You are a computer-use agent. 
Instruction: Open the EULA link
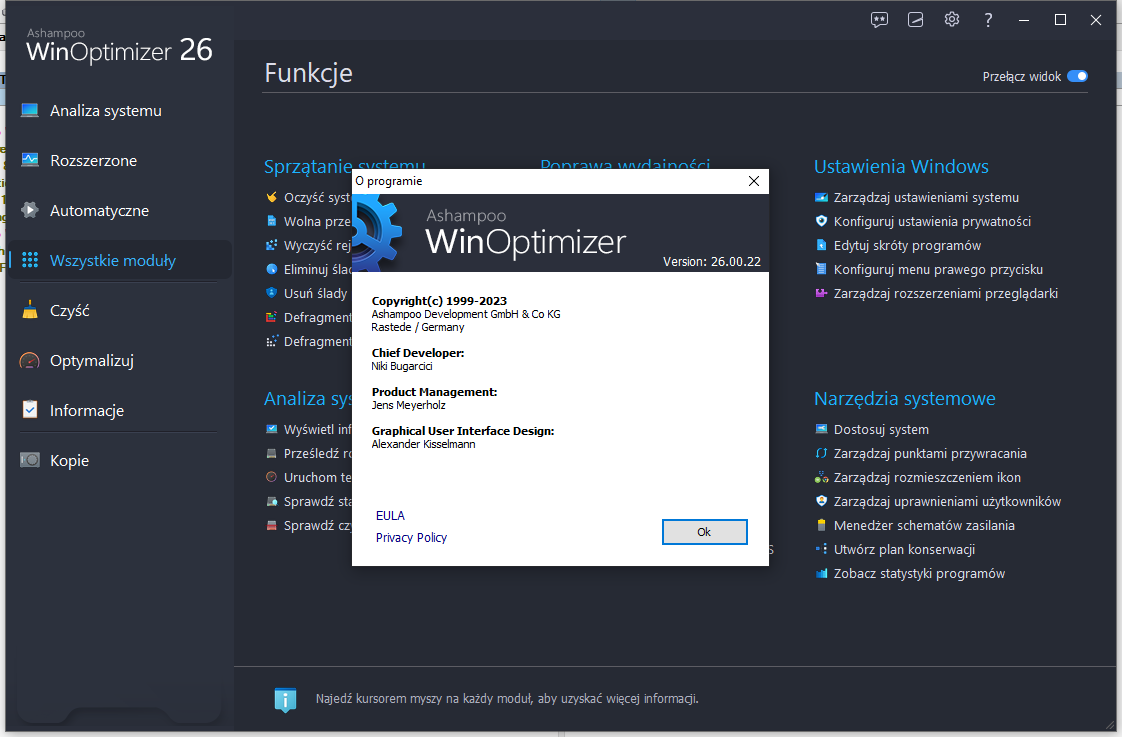[390, 515]
